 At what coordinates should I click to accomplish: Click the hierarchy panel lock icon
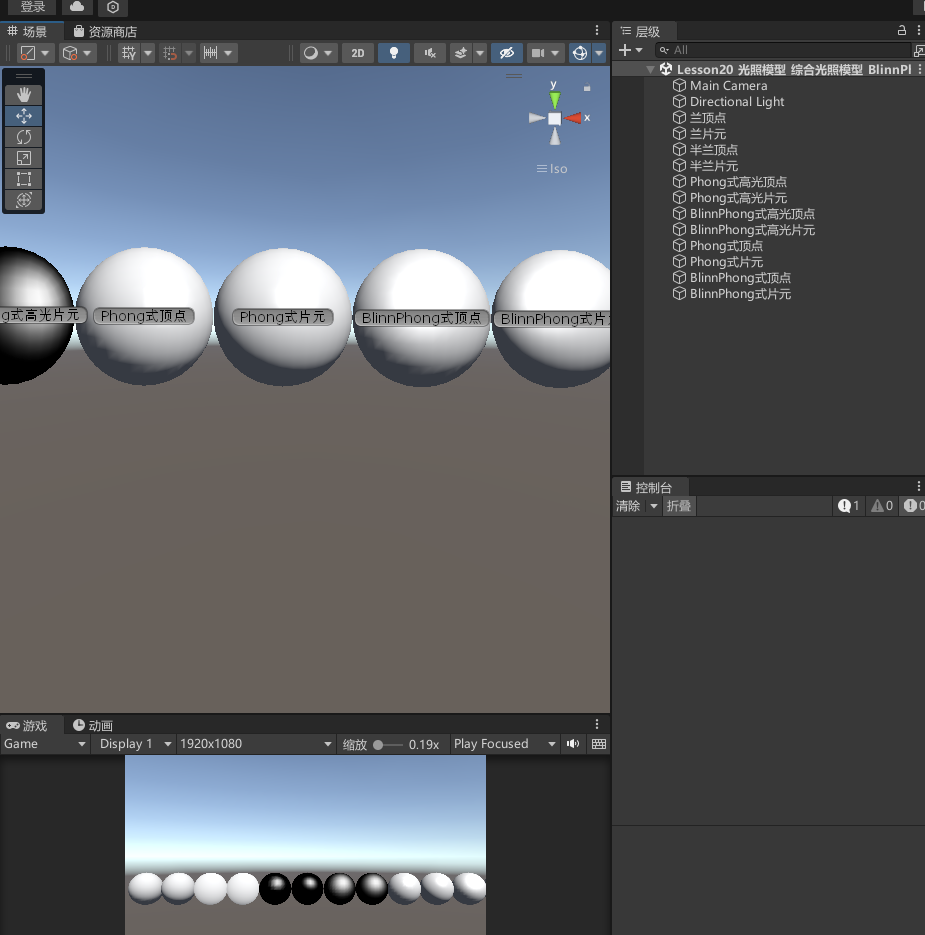coord(902,31)
